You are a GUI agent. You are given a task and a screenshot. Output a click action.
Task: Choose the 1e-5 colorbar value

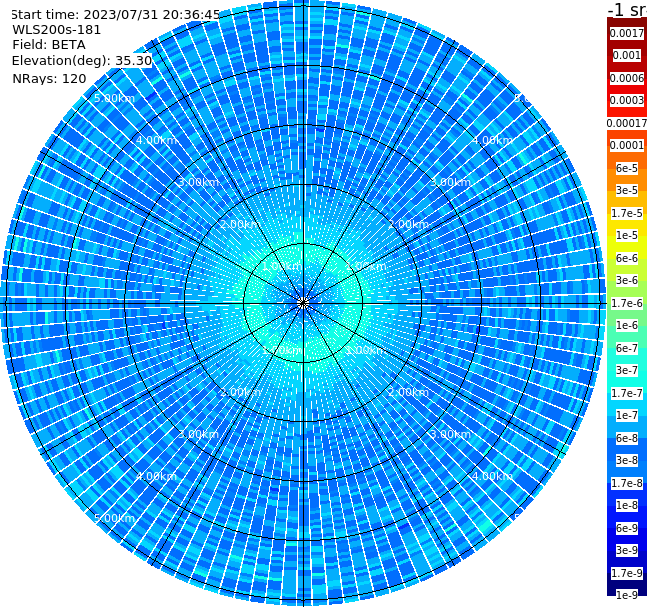point(627,235)
